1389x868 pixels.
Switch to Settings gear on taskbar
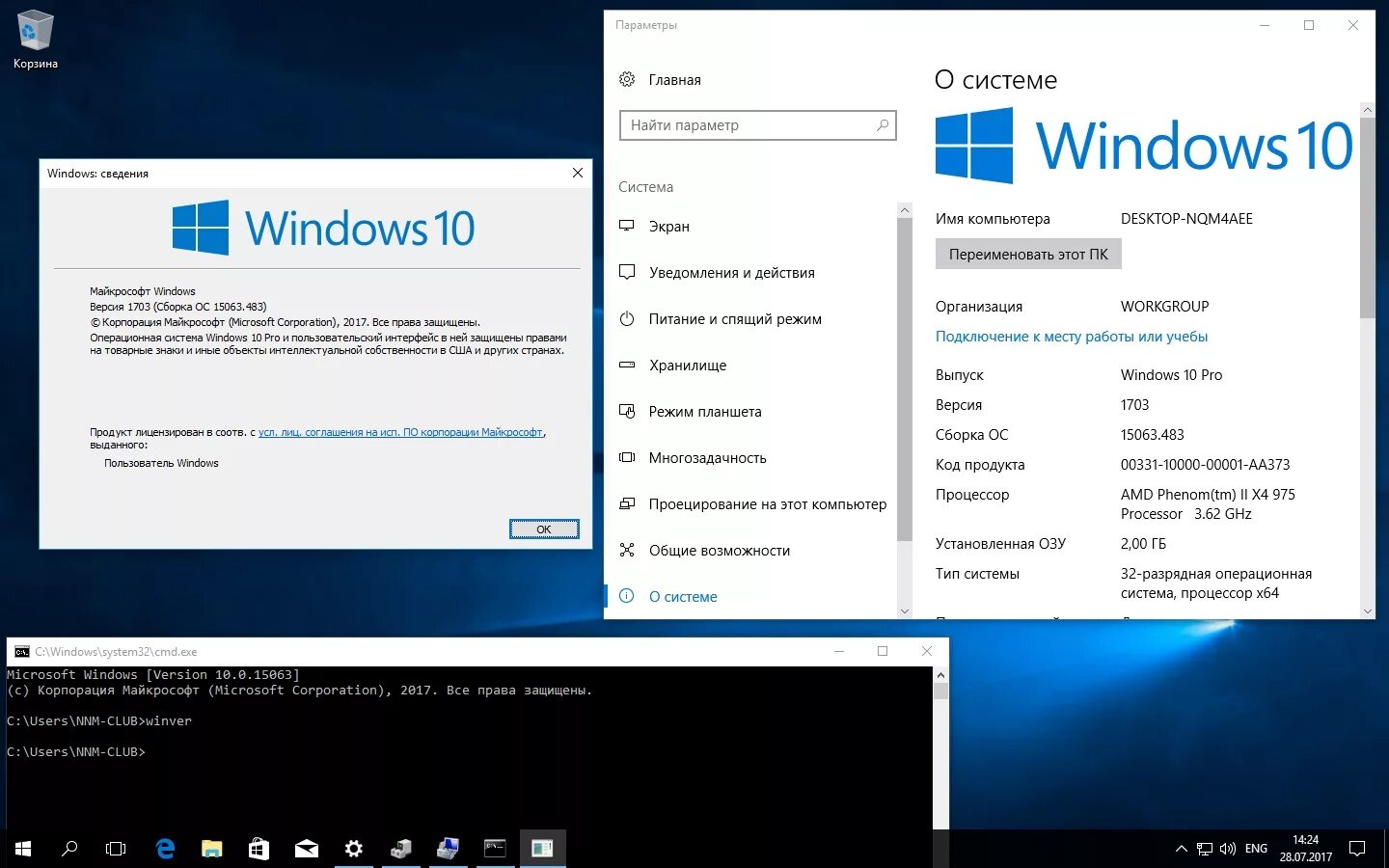(353, 849)
